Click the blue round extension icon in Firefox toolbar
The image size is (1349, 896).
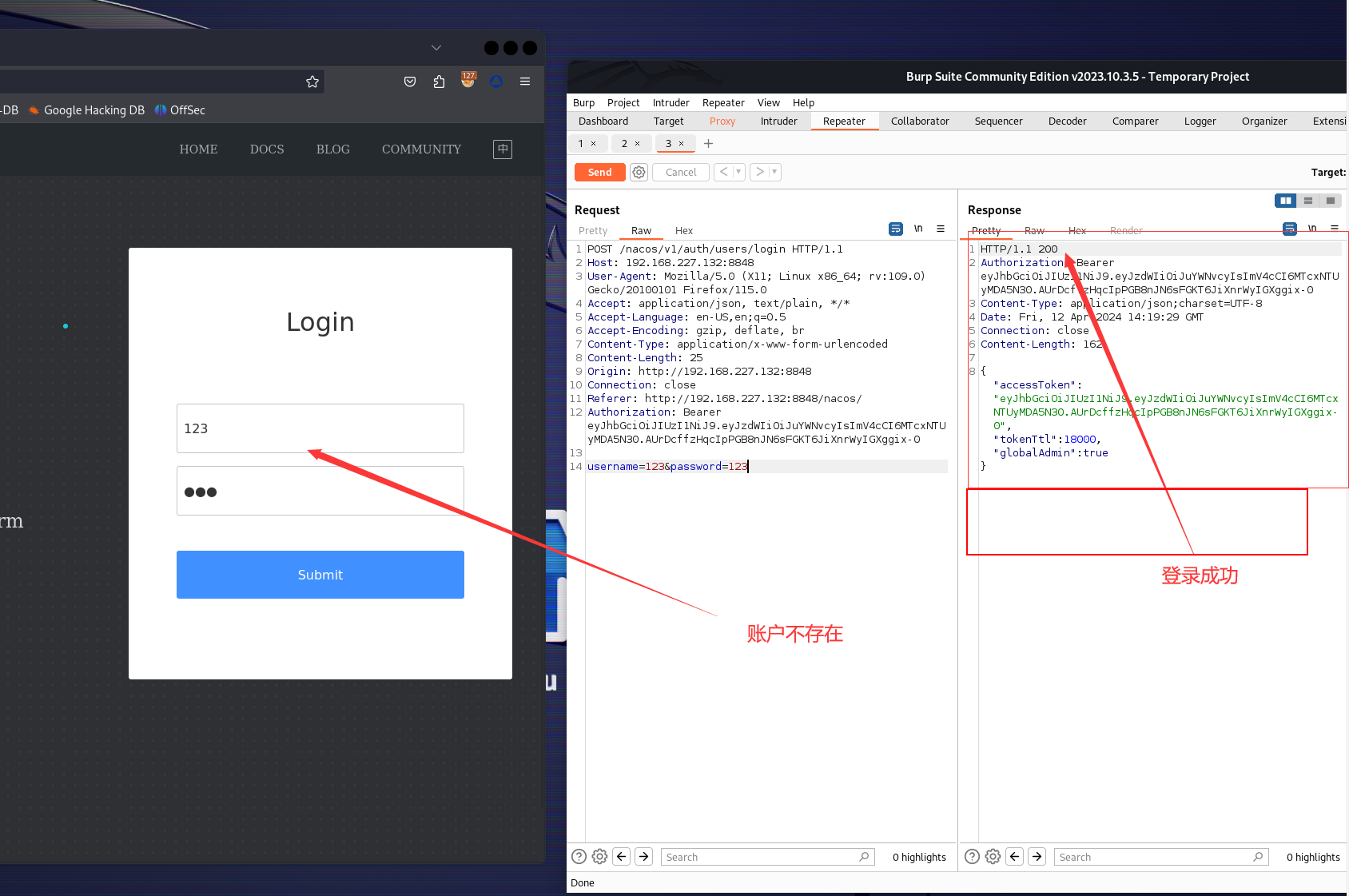[496, 82]
